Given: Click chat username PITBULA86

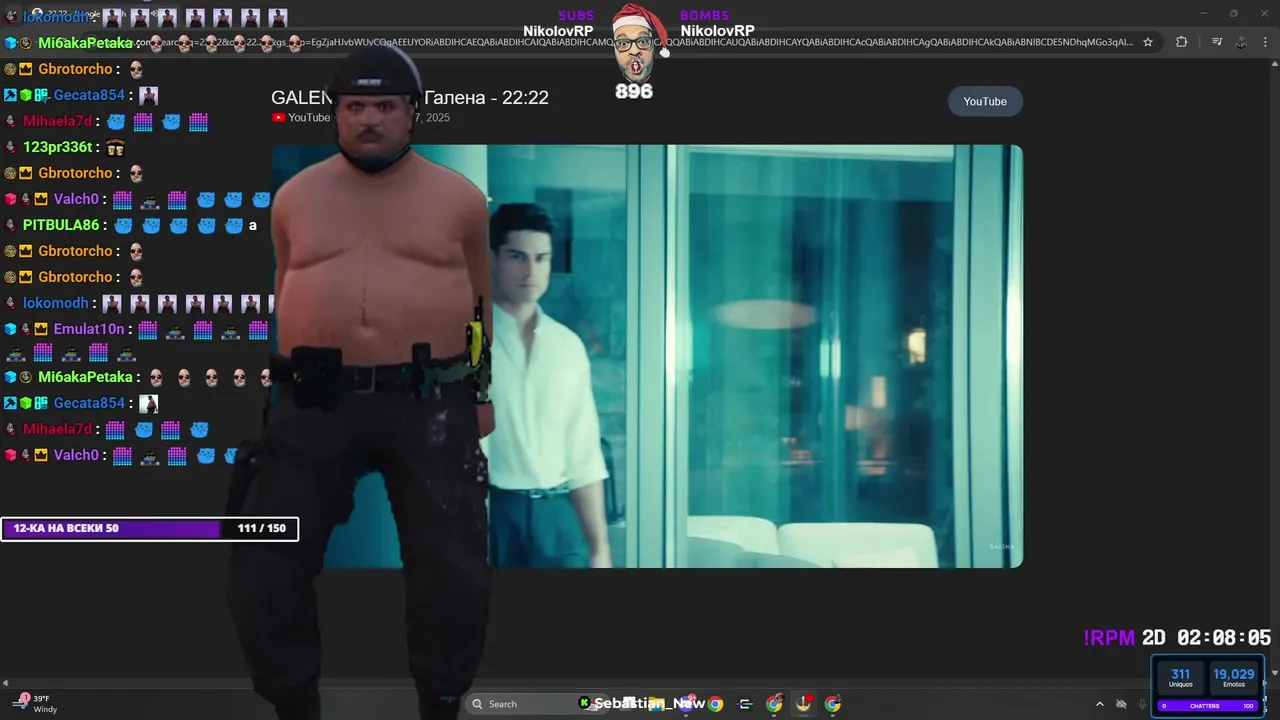Looking at the screenshot, I should [x=61, y=225].
